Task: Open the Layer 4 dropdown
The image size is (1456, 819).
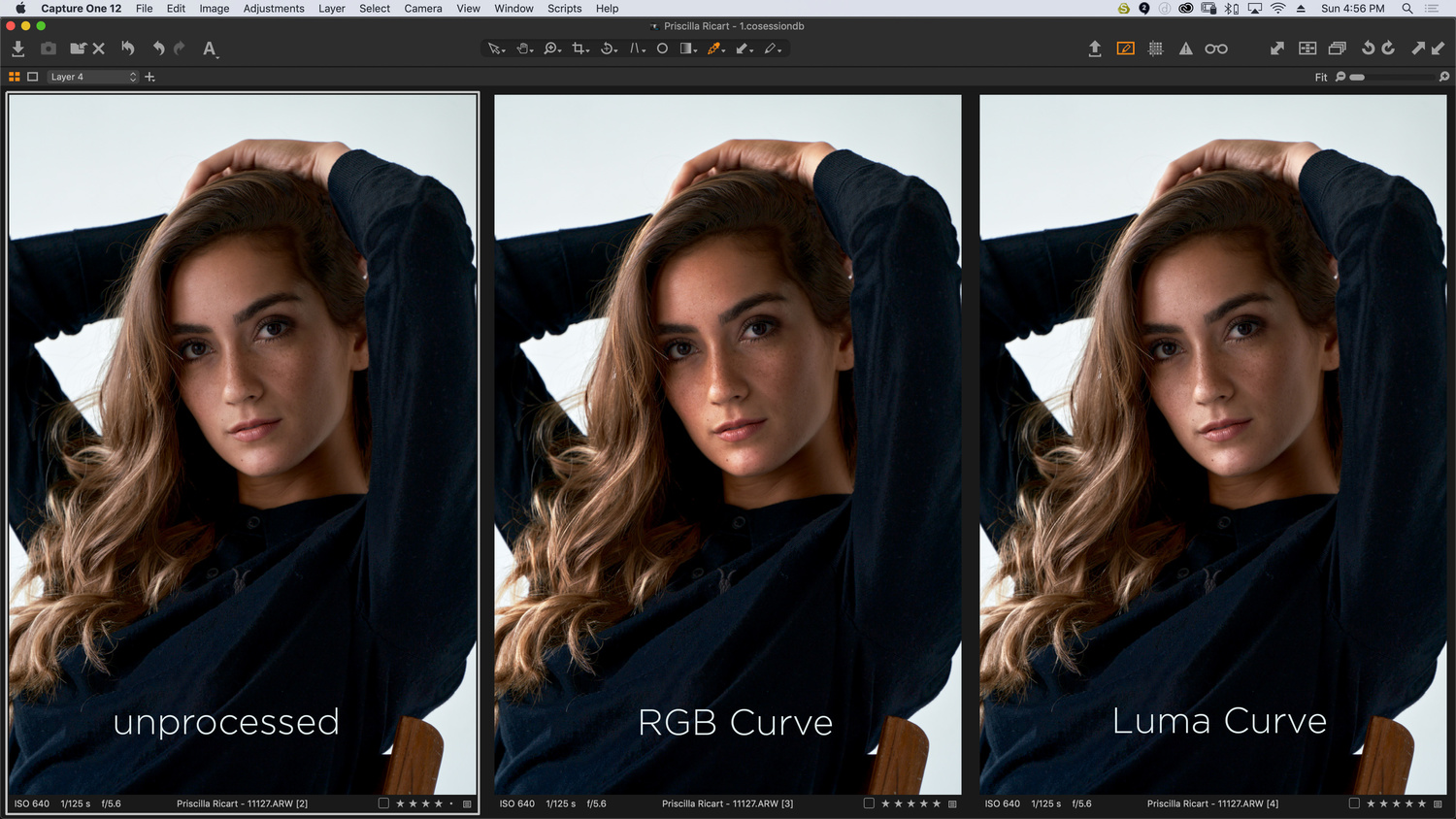Action: 92,76
